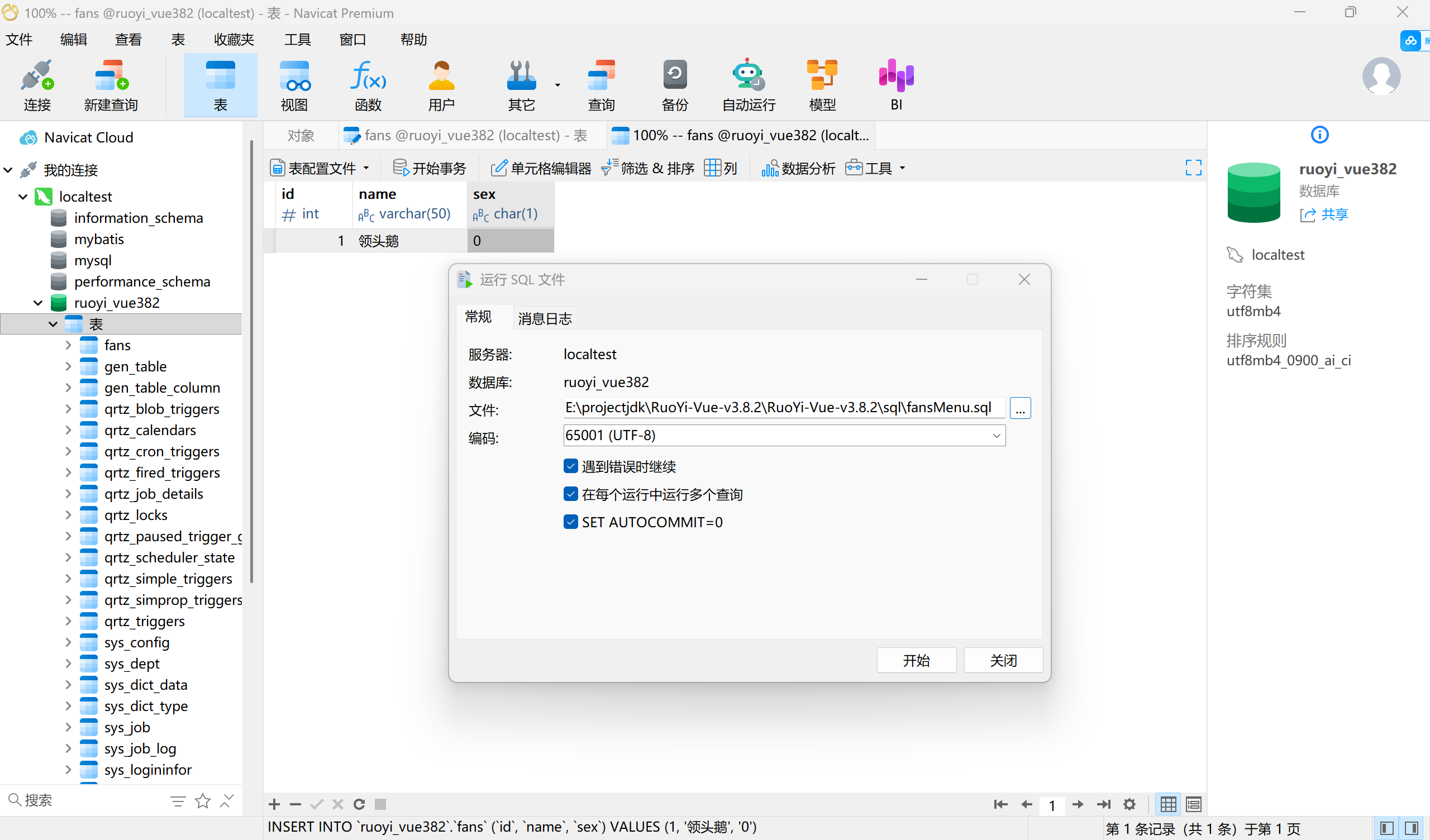Collapse the ruoyi_vue382 database node

point(37,303)
